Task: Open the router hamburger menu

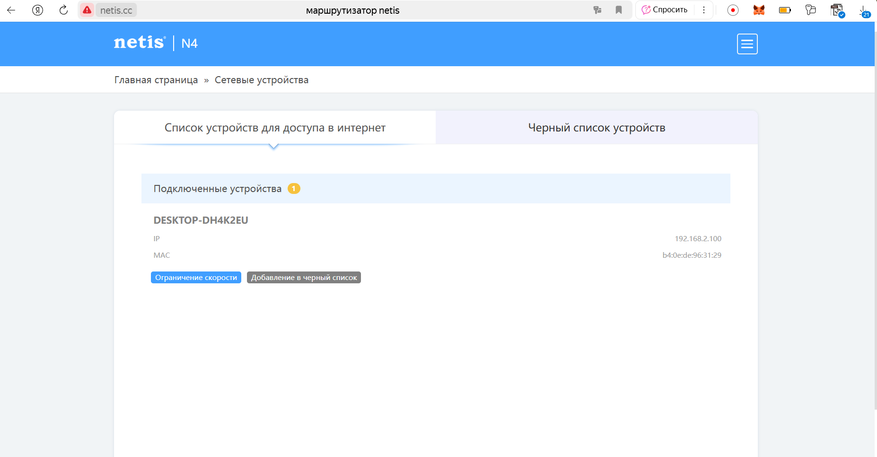Action: [747, 44]
